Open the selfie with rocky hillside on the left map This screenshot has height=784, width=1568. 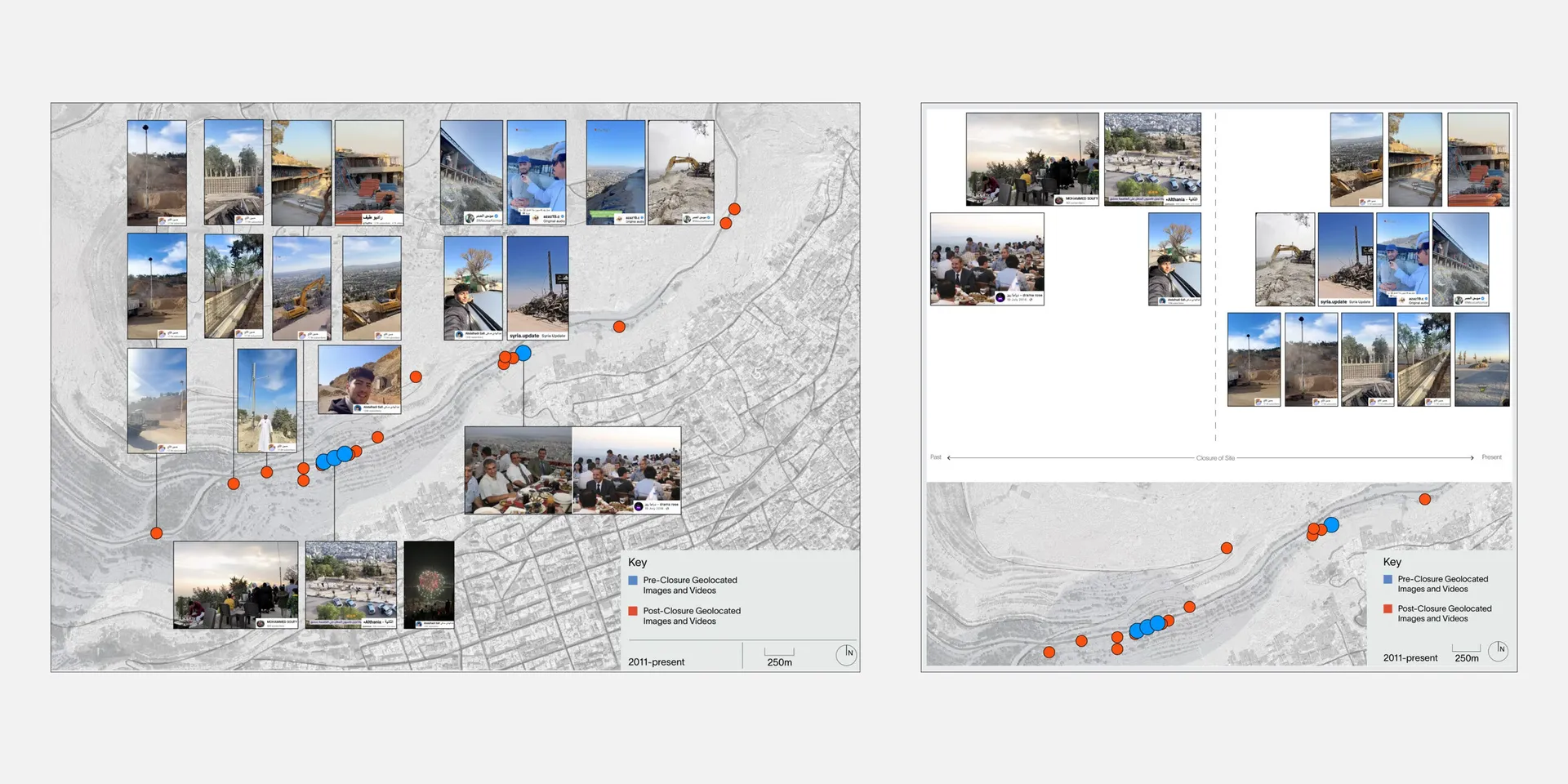pos(359,380)
